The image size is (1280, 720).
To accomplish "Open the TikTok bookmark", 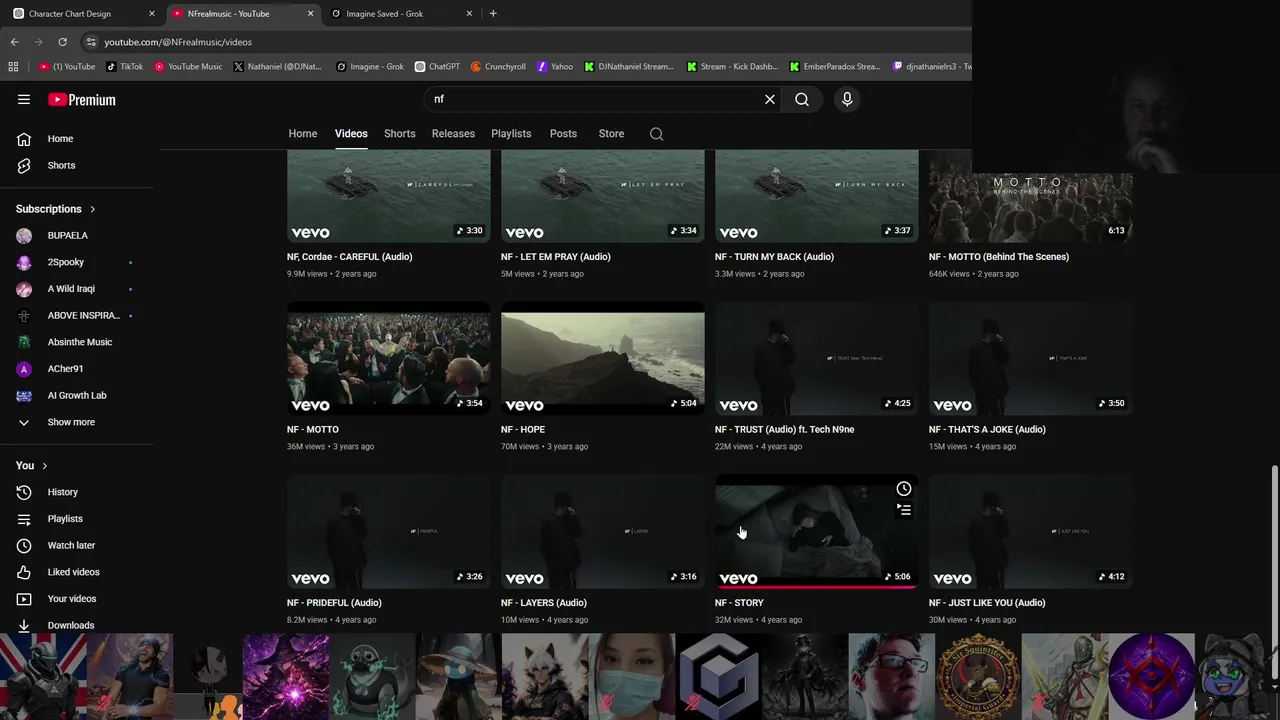I will 124,67.
